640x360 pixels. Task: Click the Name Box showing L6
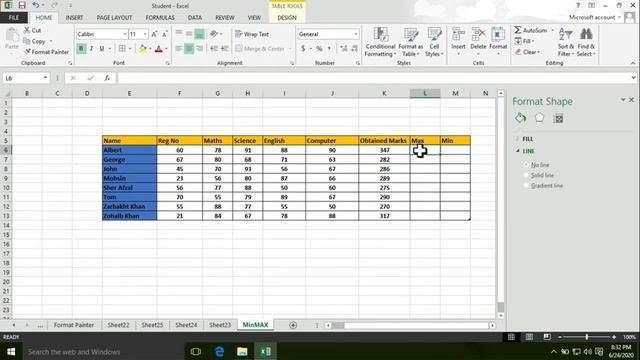(22, 78)
